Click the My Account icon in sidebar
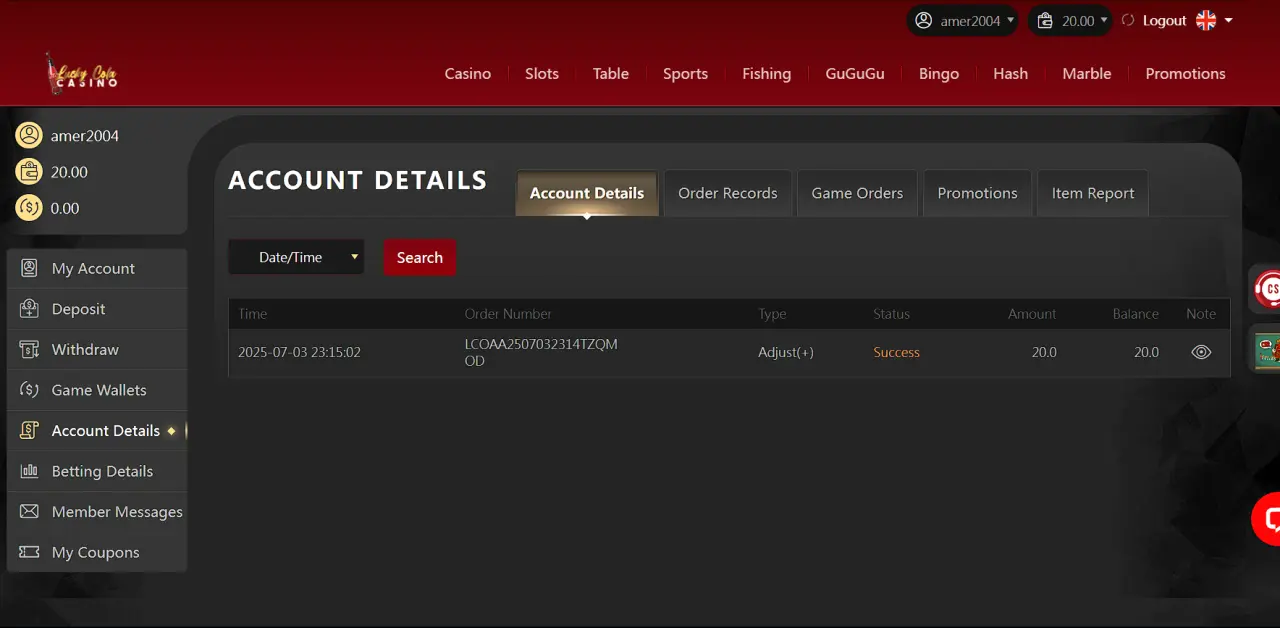1280x628 pixels. tap(29, 268)
